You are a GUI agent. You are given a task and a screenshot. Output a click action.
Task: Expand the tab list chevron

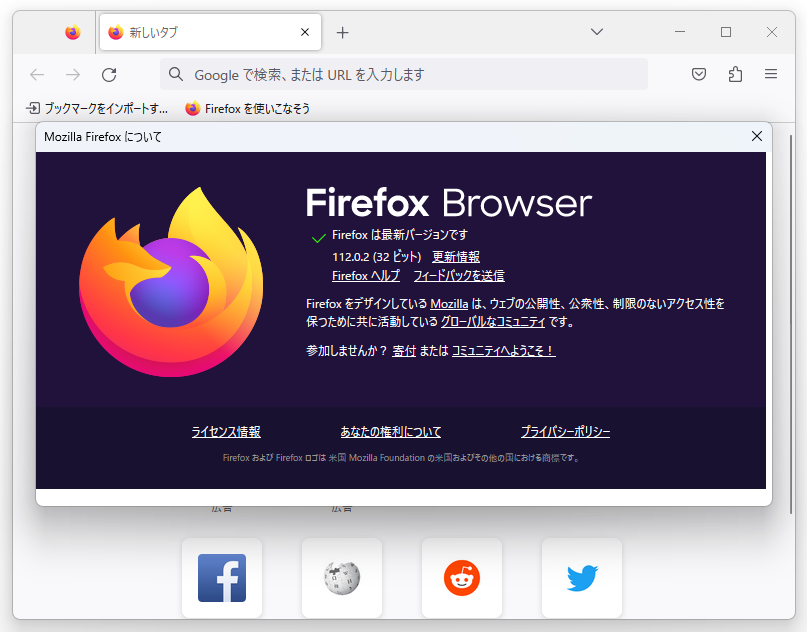tap(597, 32)
